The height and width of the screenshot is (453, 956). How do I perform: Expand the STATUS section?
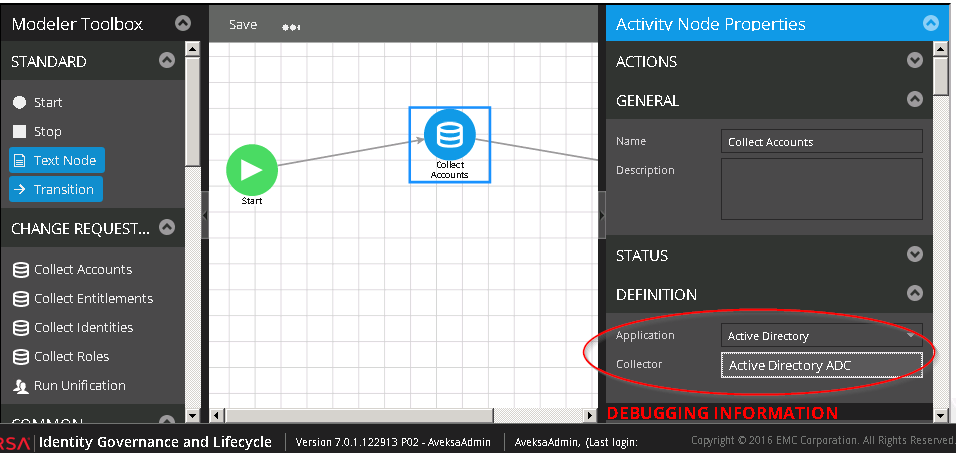click(x=915, y=254)
